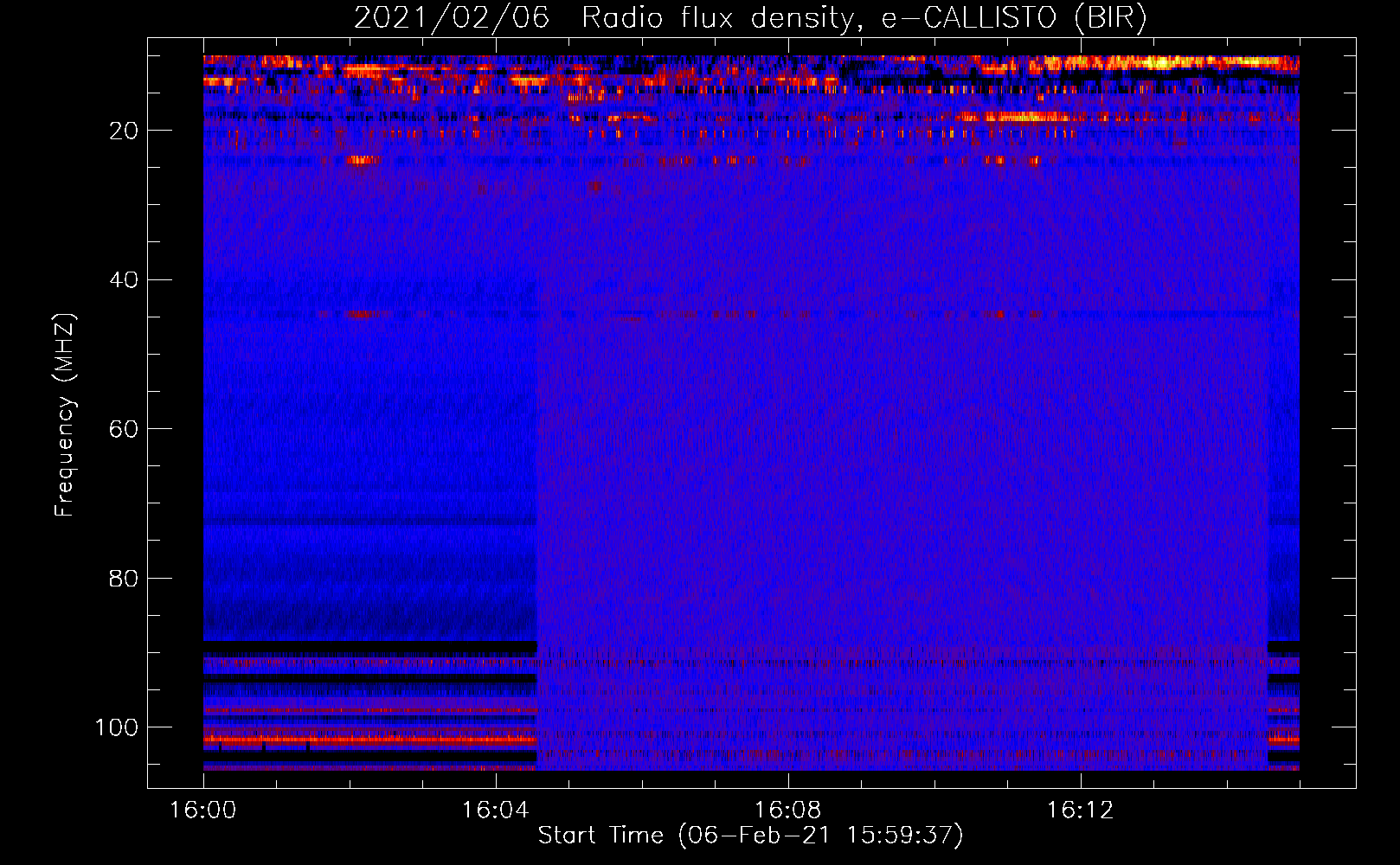Viewport: 1400px width, 865px height.
Task: Click the 'Frequency (MHZ)' y-axis label
Action: click(x=65, y=415)
